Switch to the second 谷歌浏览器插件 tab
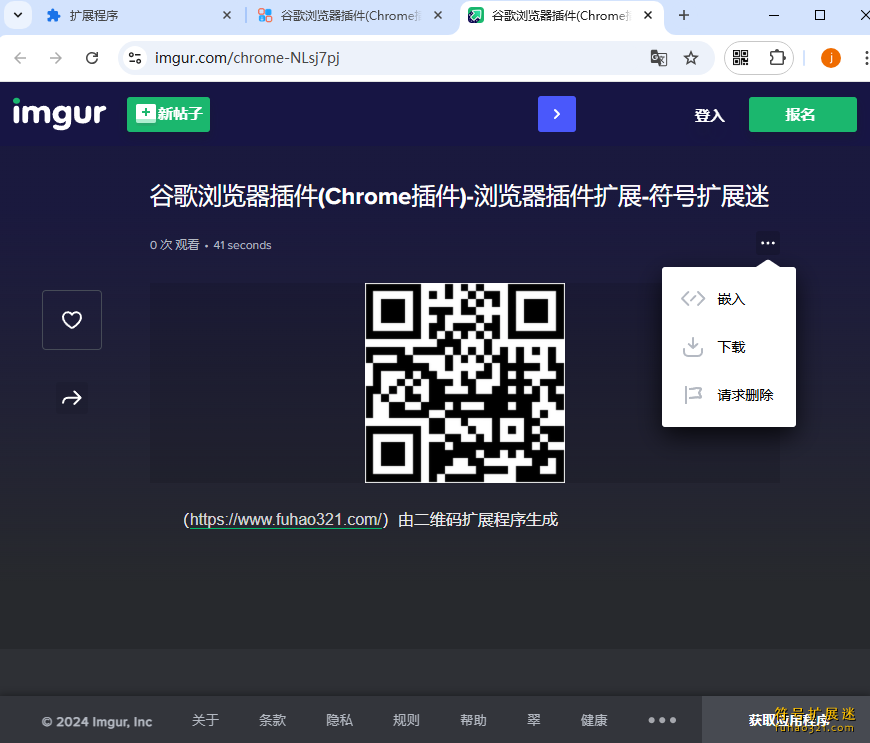This screenshot has width=870, height=743. coord(351,16)
